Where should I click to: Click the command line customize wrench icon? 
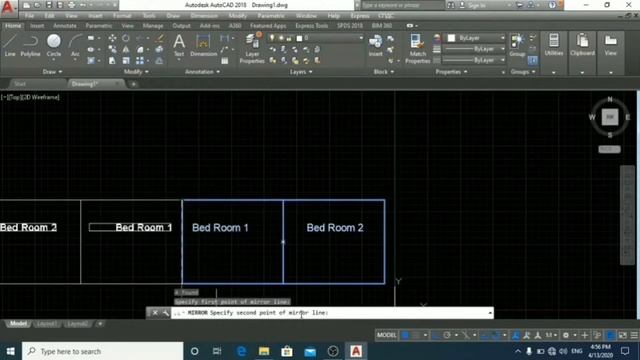coord(165,313)
